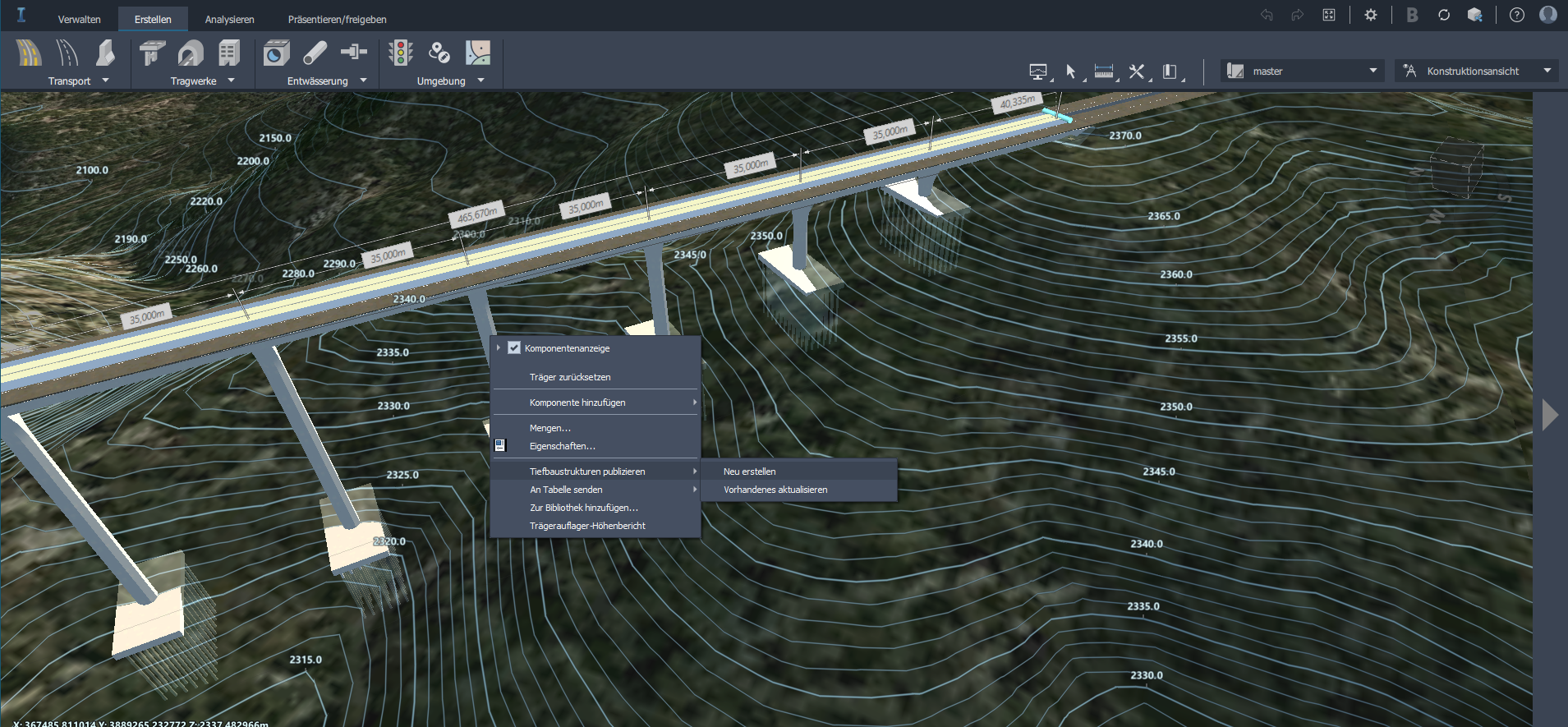Click the Eigenschaften properties icon
This screenshot has height=727, width=1568.
click(x=499, y=445)
